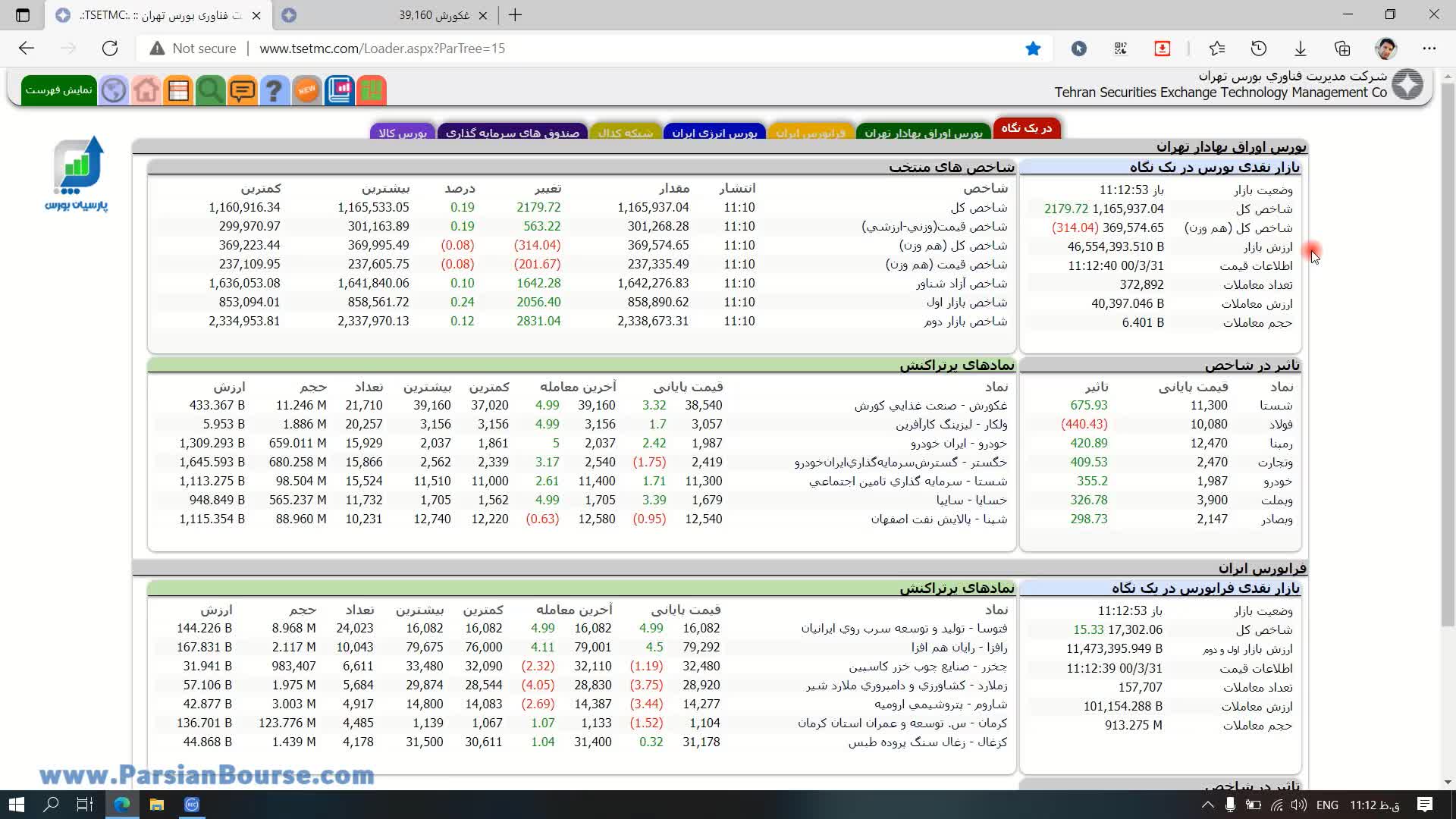The image size is (1456, 819).
Task: Open the orange NEW badge icon
Action: [307, 90]
